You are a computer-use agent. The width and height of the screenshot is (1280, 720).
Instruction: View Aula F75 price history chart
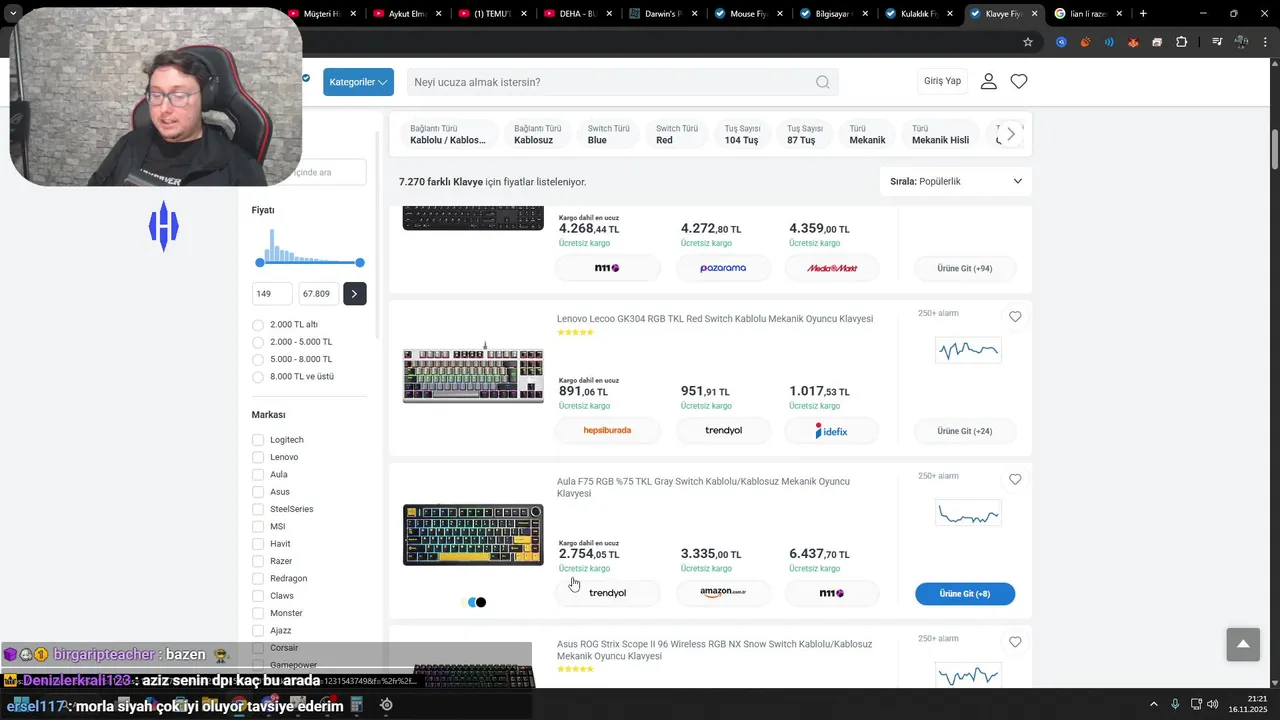tap(968, 513)
